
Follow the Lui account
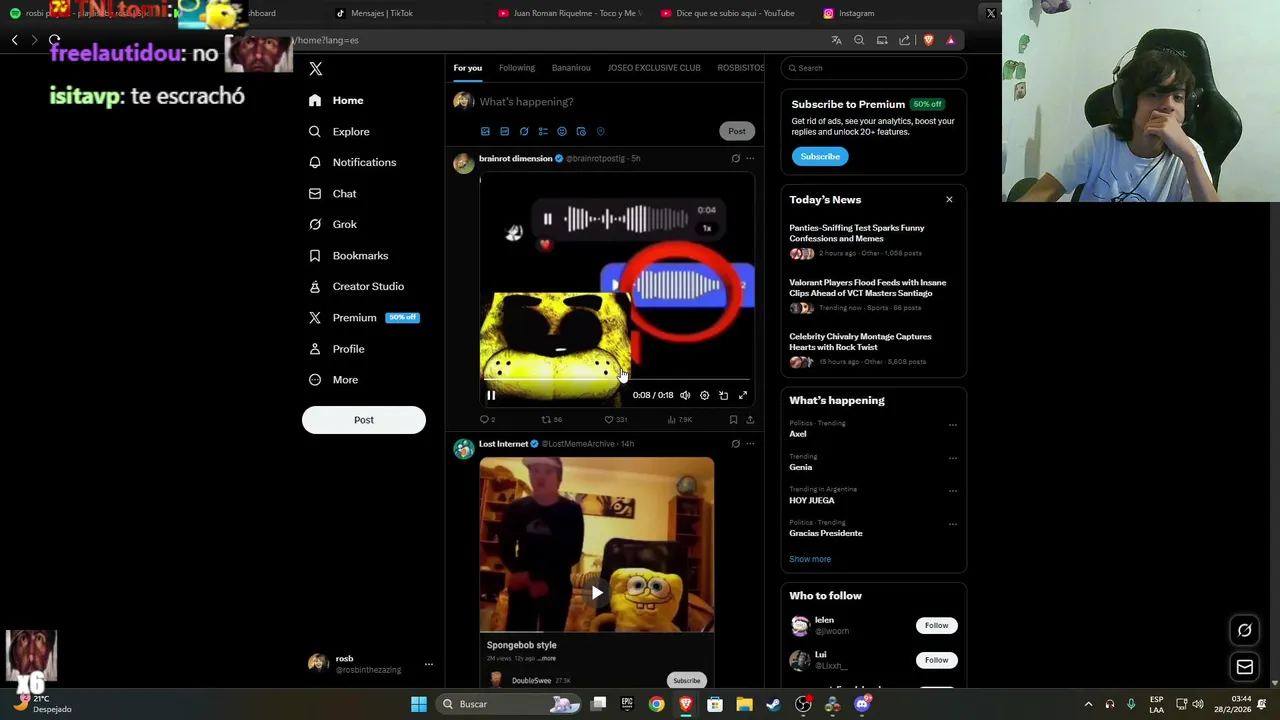(x=936, y=660)
